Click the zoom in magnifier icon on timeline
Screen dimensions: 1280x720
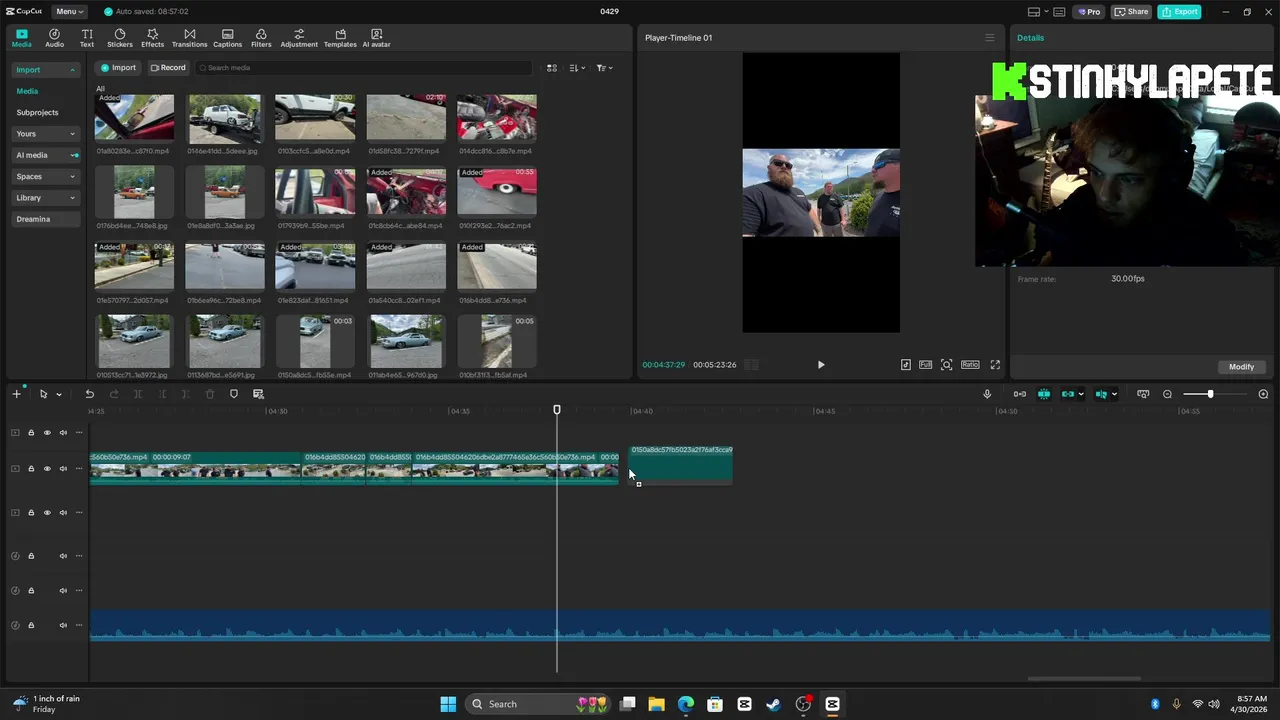[x=1263, y=394]
